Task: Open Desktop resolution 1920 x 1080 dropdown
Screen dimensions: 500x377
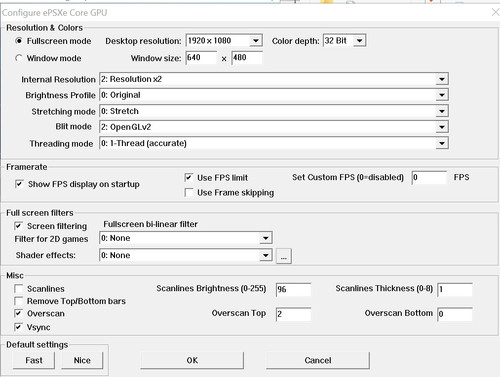Action: coord(224,41)
